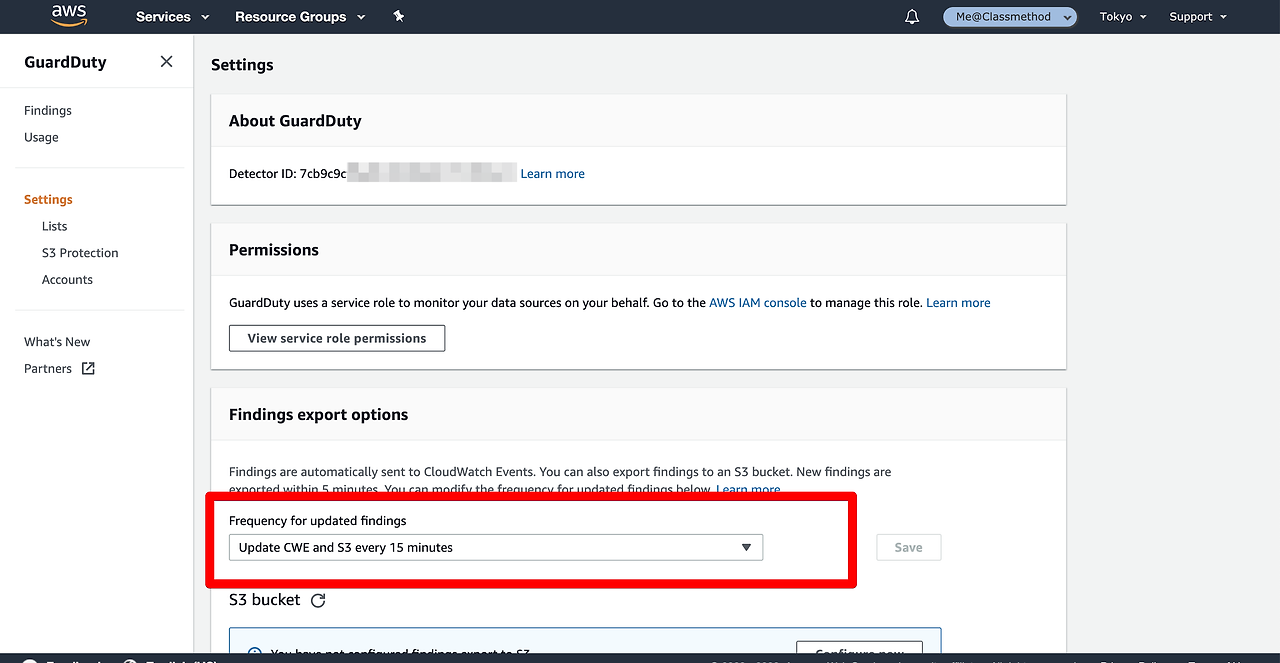The height and width of the screenshot is (663, 1280).
Task: Open the Usage page
Action: click(41, 138)
